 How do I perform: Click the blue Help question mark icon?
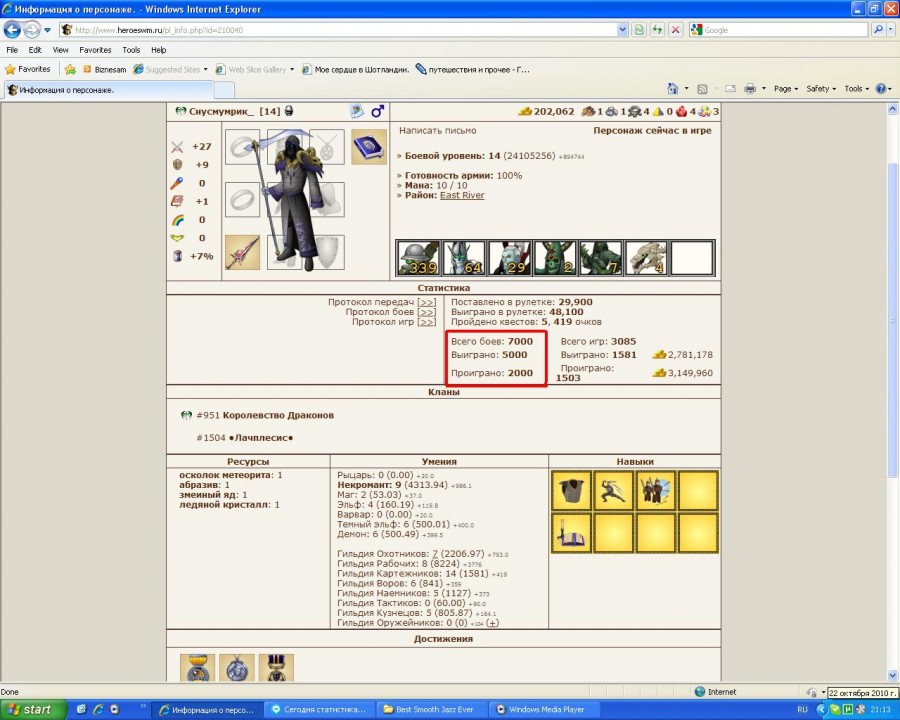coord(880,89)
